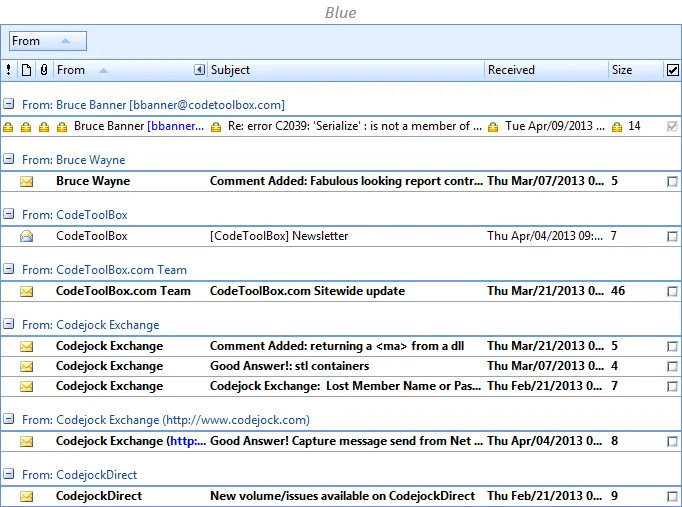Screen dimensions: 682x507
Task: Click the http: link in Codejock Exchange sender cell
Action: (x=188, y=441)
